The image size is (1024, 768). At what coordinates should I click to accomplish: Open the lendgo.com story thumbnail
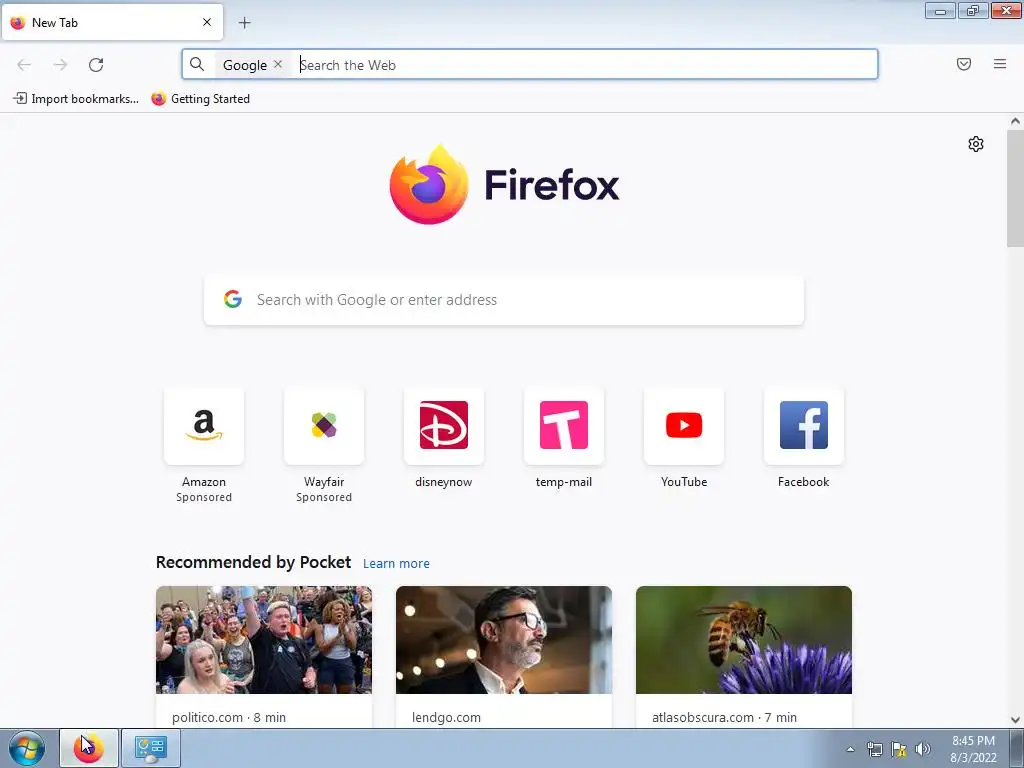[x=504, y=640]
